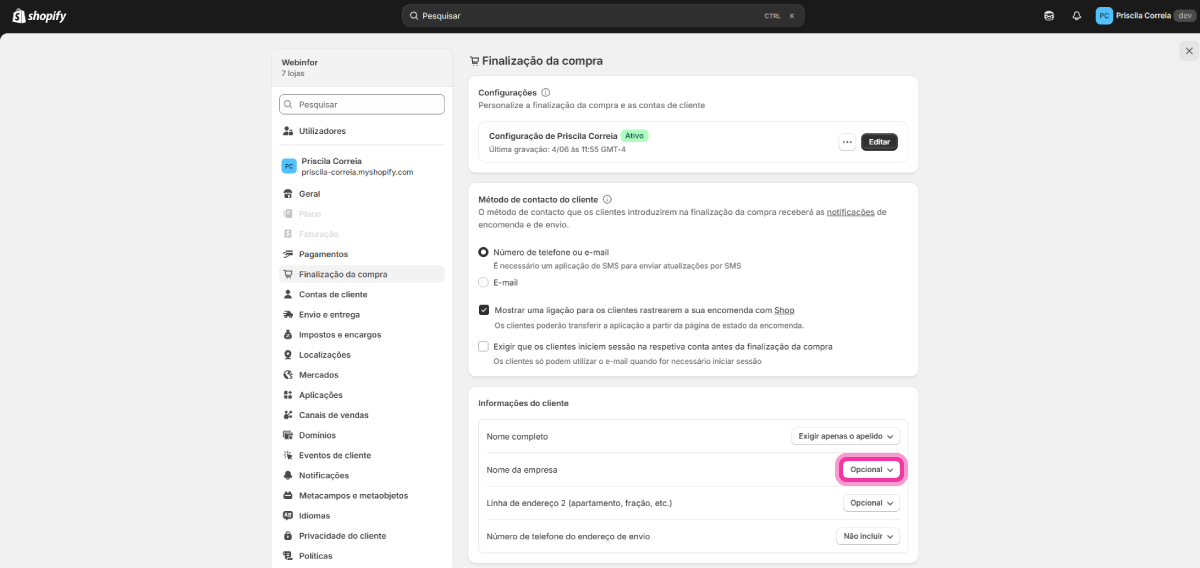Click the Última gravação timestamp text
This screenshot has width=1200, height=568.
557,149
